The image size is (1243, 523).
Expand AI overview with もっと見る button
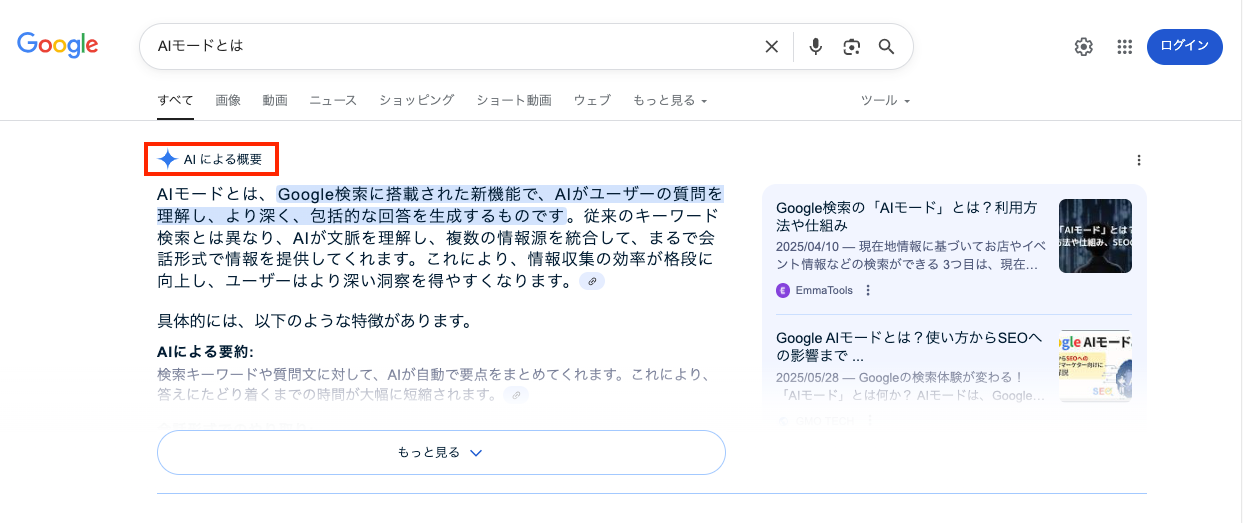click(441, 453)
